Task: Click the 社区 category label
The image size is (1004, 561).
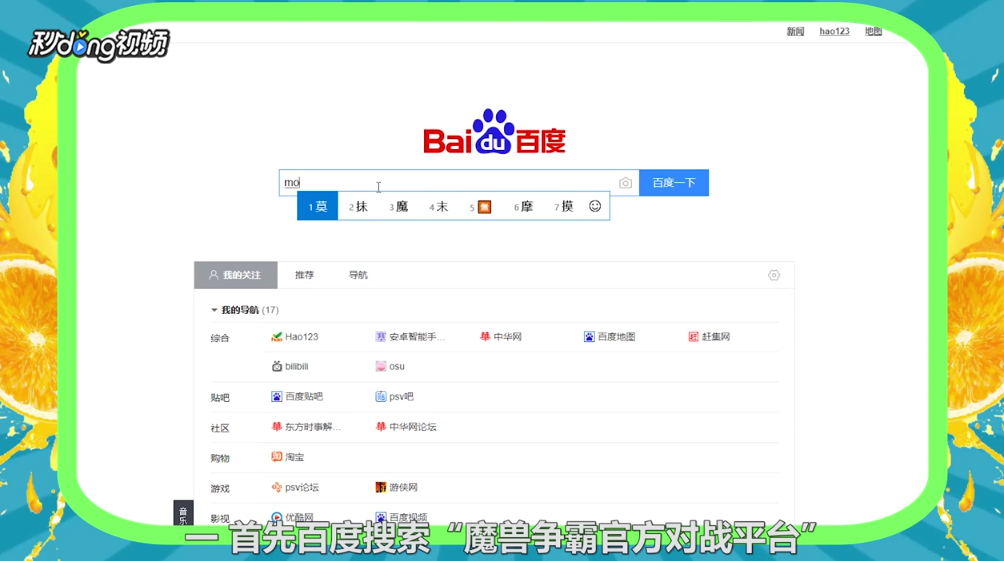Action: 220,428
